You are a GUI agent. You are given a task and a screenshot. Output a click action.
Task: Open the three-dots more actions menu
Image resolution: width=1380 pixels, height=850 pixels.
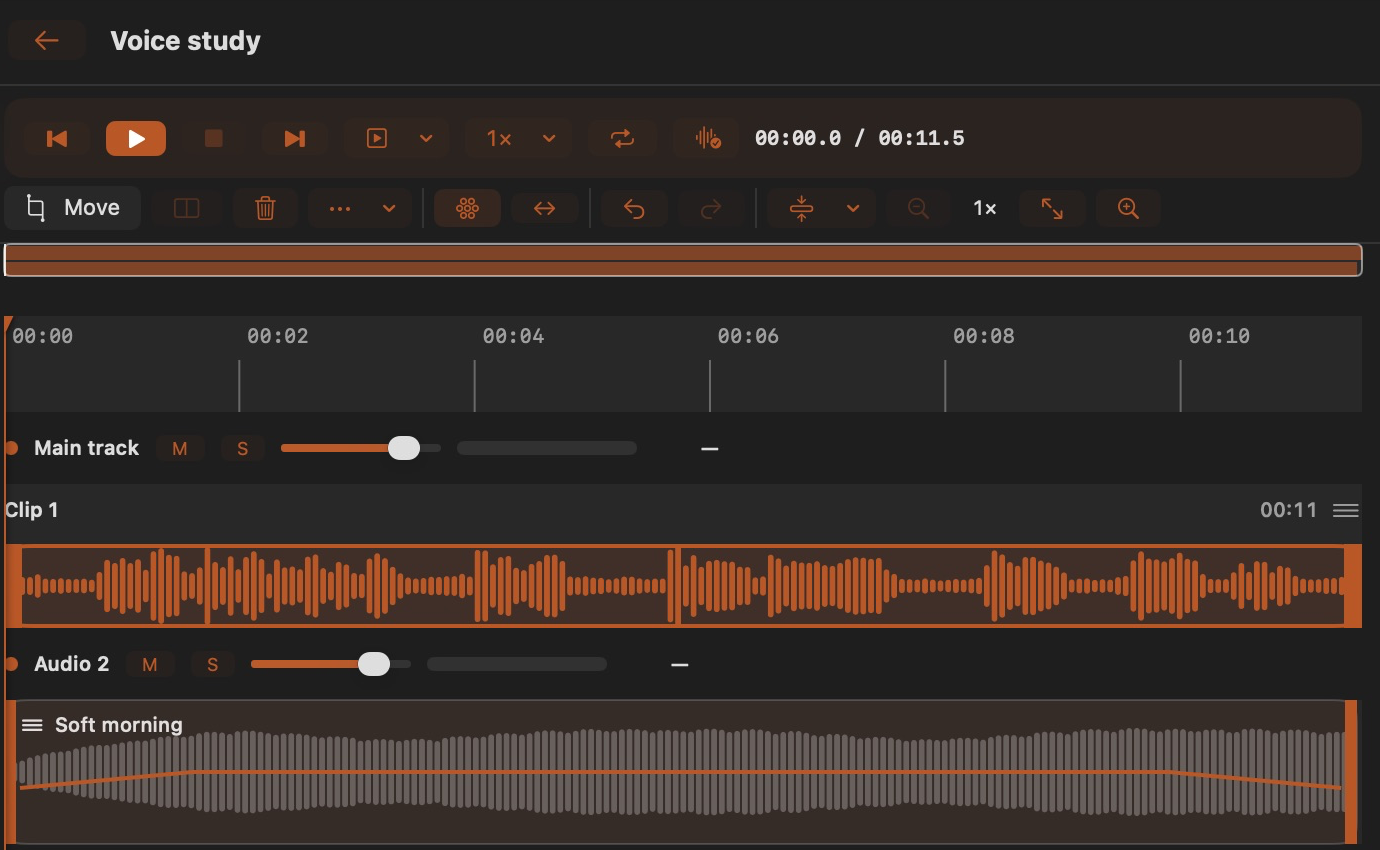point(340,208)
